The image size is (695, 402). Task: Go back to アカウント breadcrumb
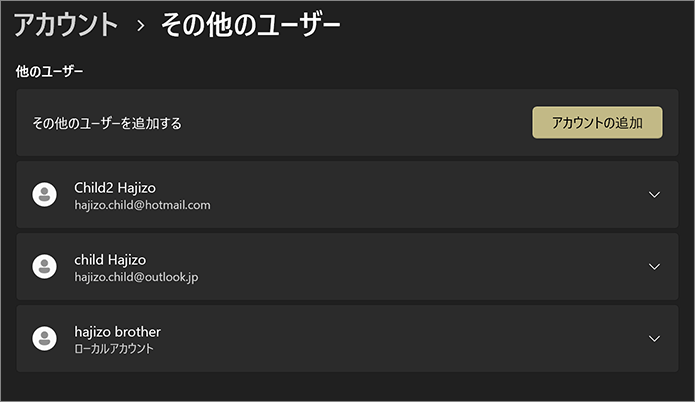pyautogui.click(x=66, y=25)
